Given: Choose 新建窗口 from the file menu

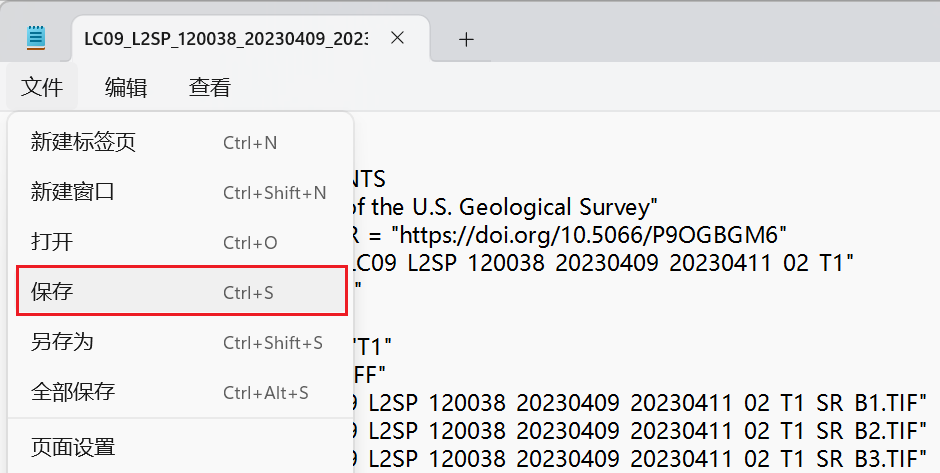Looking at the screenshot, I should pos(181,192).
